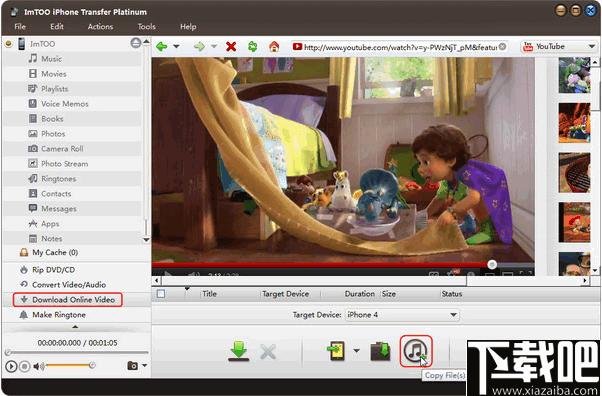
Task: Click the Duration column header
Action: tap(359, 294)
